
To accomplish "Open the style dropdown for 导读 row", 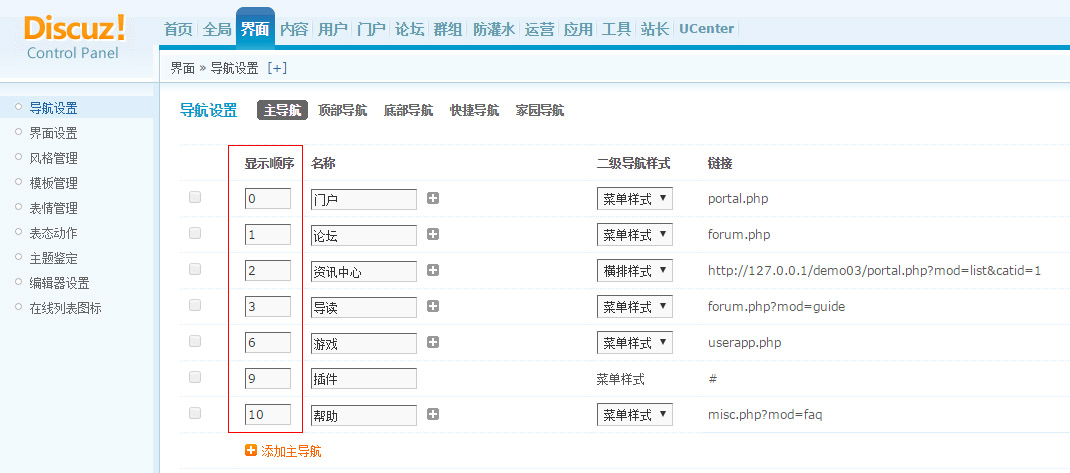I will (635, 306).
